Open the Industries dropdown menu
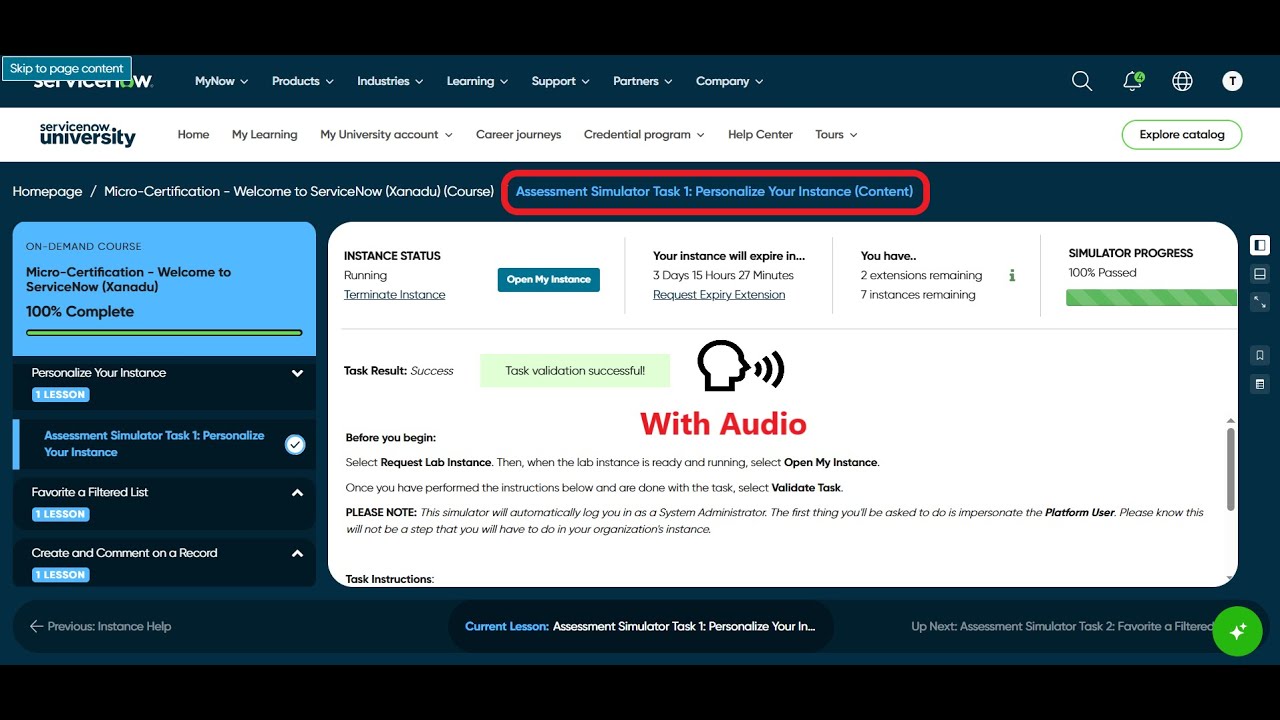This screenshot has width=1280, height=720. (x=390, y=81)
